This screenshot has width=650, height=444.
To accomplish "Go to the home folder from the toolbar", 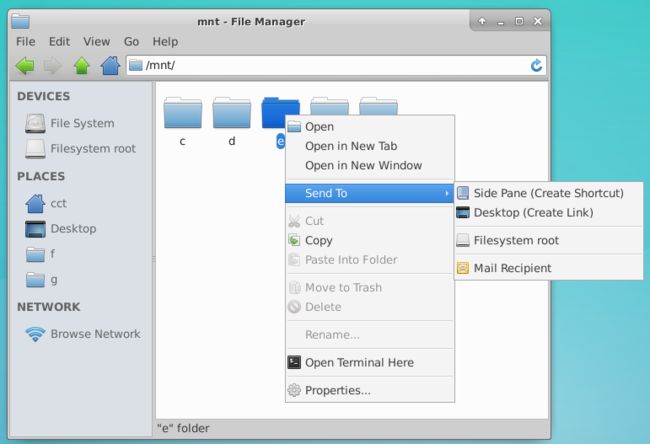I will [x=110, y=66].
